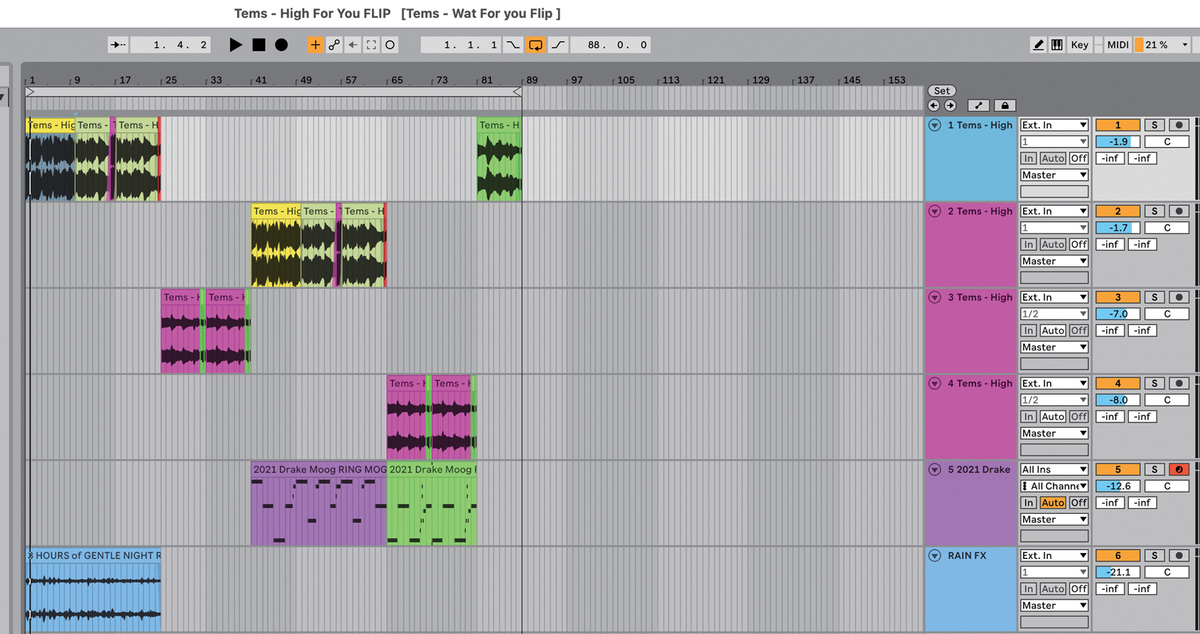
Task: Collapse track 3 Tems - High
Action: (935, 297)
